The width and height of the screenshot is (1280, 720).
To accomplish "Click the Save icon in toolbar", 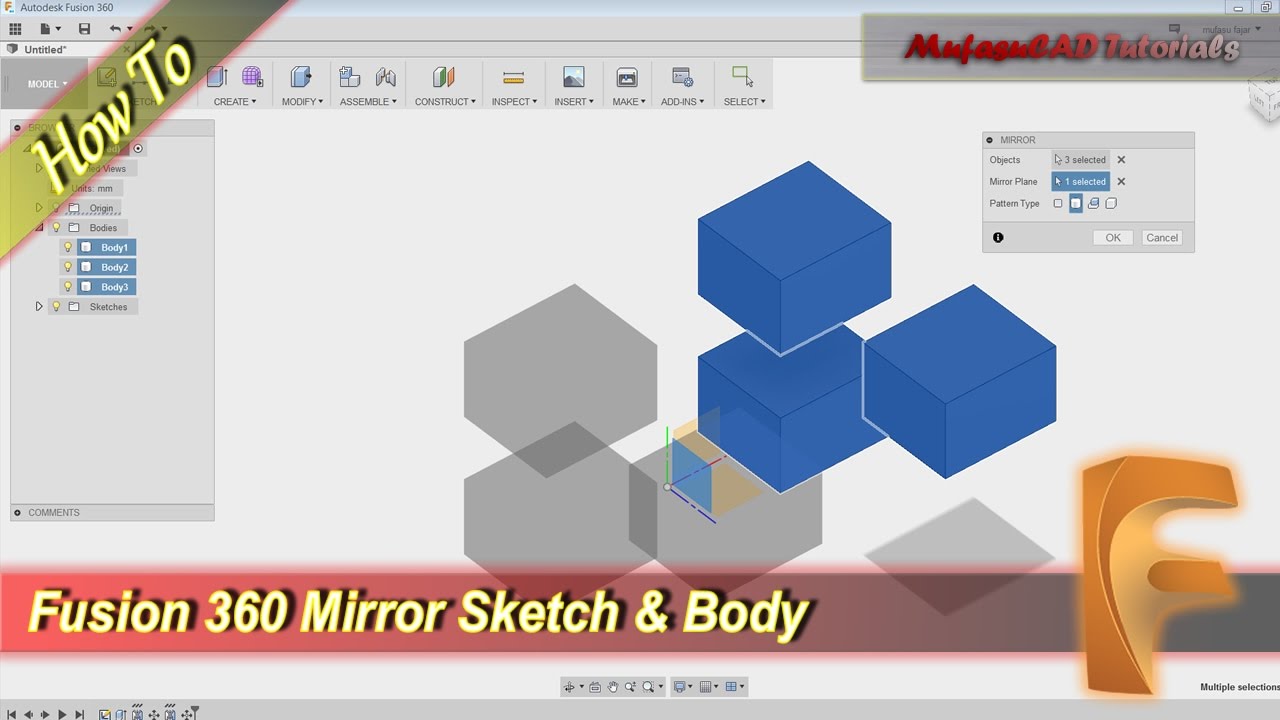I will 84,28.
